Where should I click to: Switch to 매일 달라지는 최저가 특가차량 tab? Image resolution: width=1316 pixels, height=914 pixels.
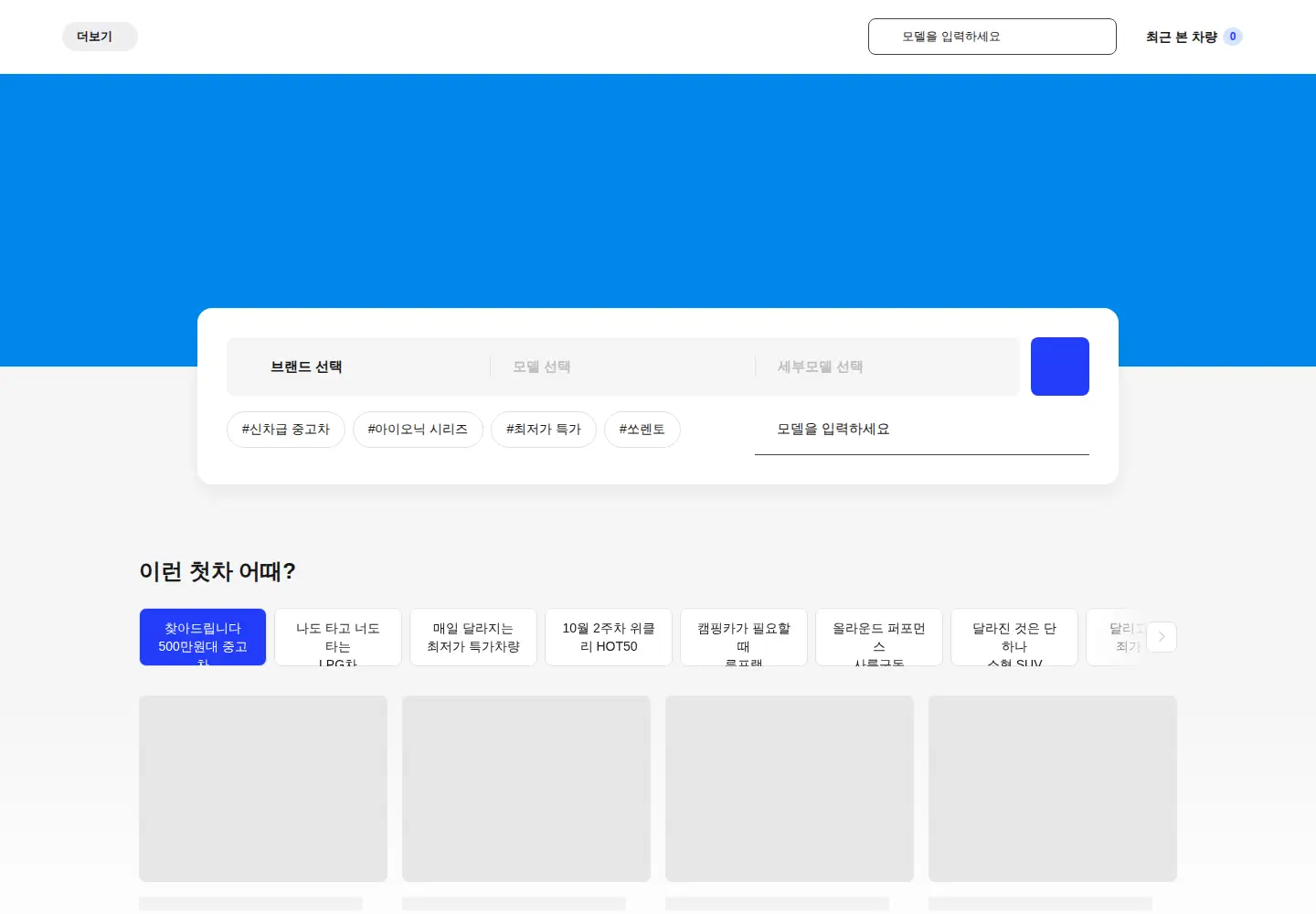(473, 637)
